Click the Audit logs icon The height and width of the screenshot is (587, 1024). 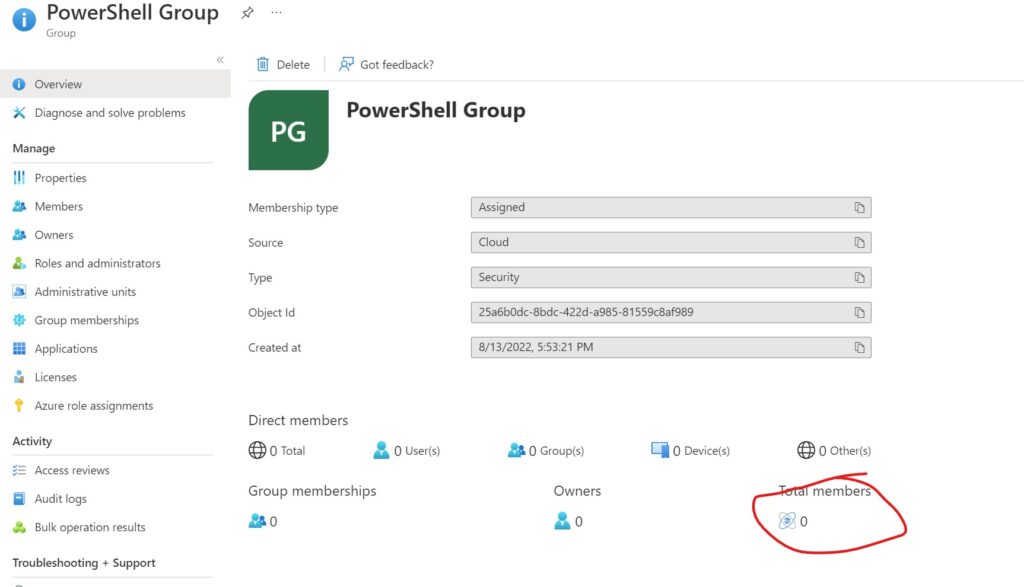19,499
